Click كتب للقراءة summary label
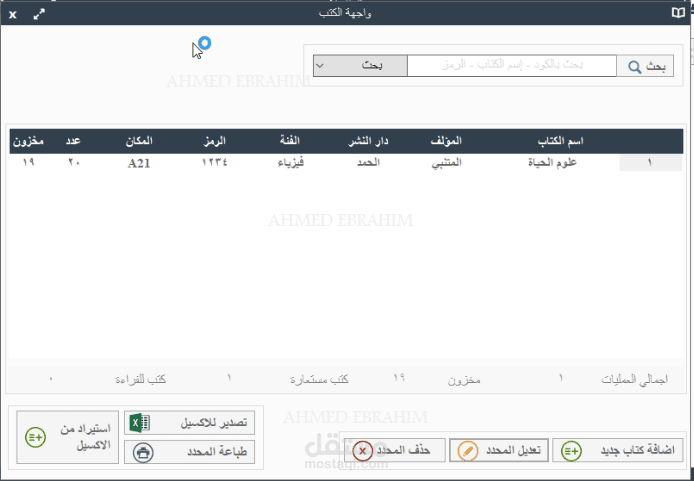Viewport: 694px width, 481px height. pyautogui.click(x=141, y=380)
